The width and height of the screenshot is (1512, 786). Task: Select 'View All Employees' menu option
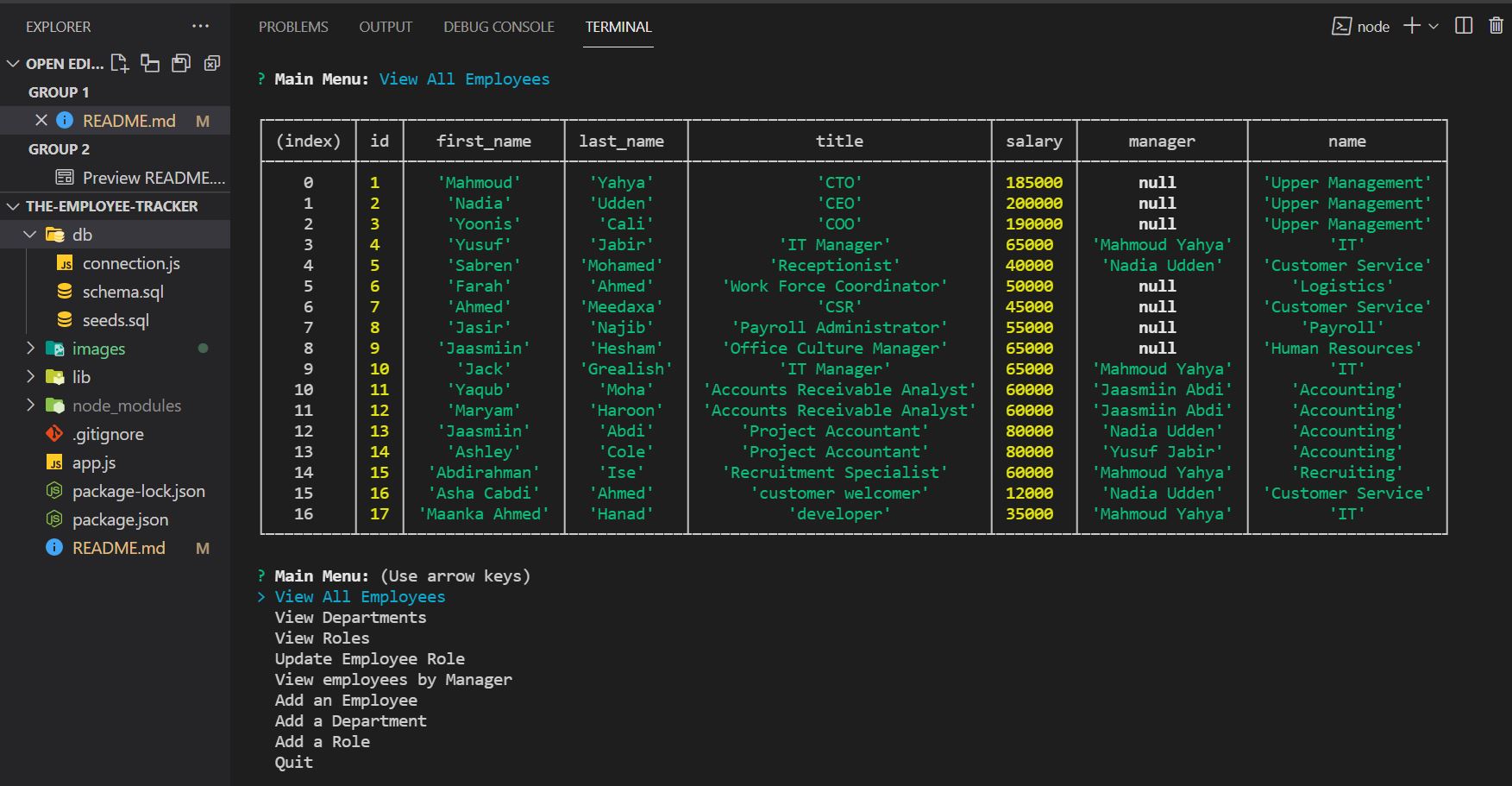(x=360, y=596)
